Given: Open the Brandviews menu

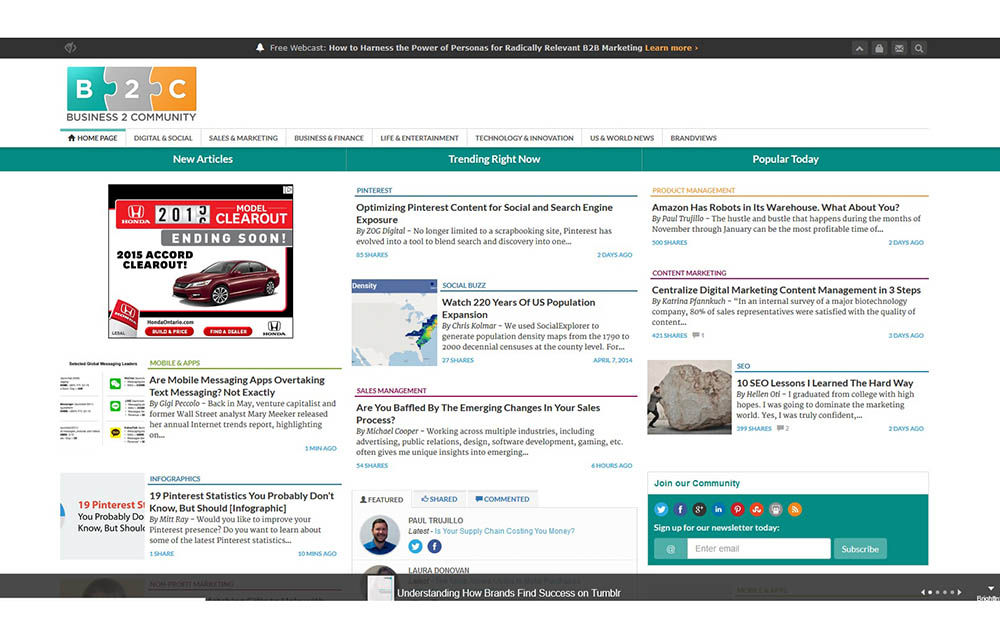Looking at the screenshot, I should tap(693, 138).
